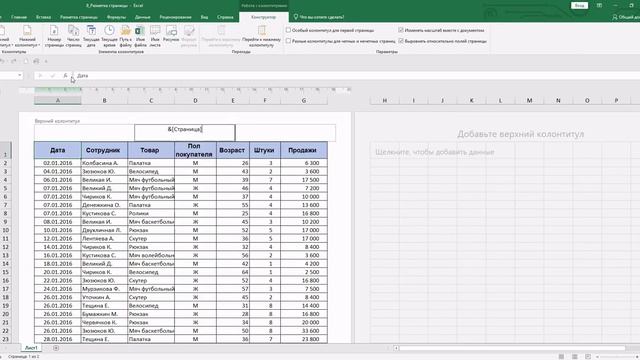This screenshot has width=640, height=360.
Task: Open the Разметка страницы ribbon tab
Action: click(79, 17)
